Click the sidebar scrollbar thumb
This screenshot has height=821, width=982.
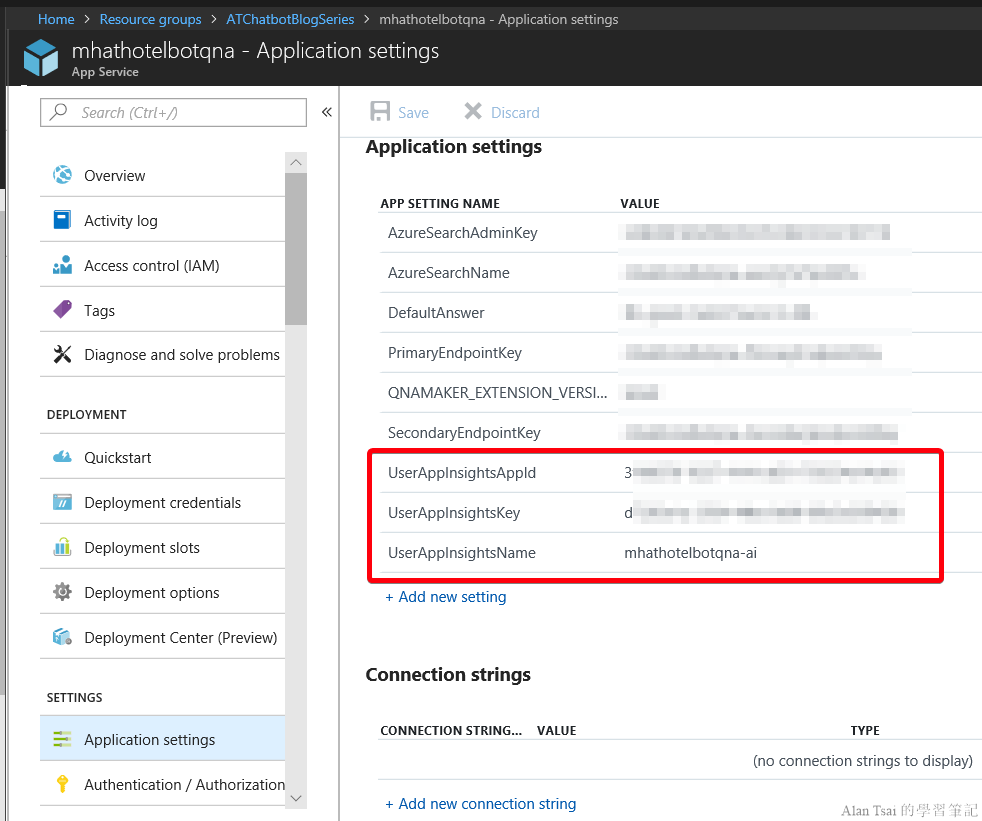click(296, 249)
